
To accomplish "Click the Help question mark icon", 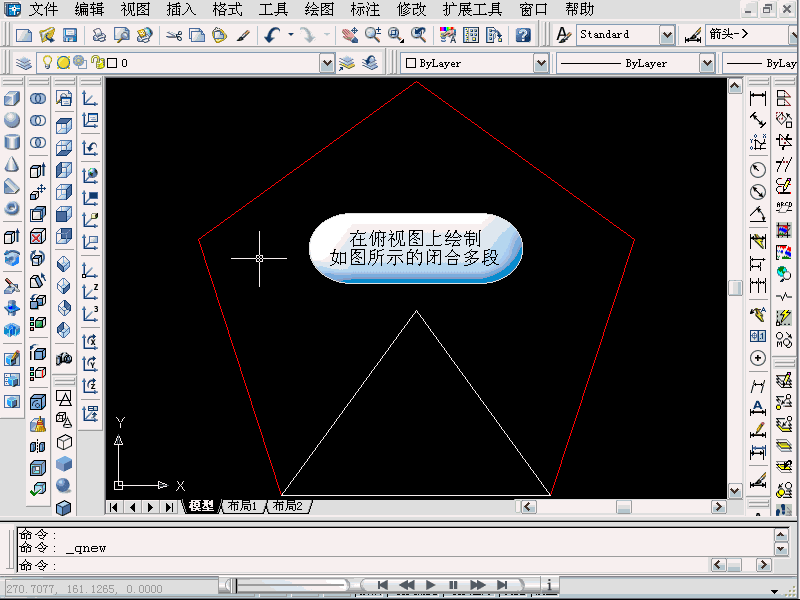I will pyautogui.click(x=523, y=35).
